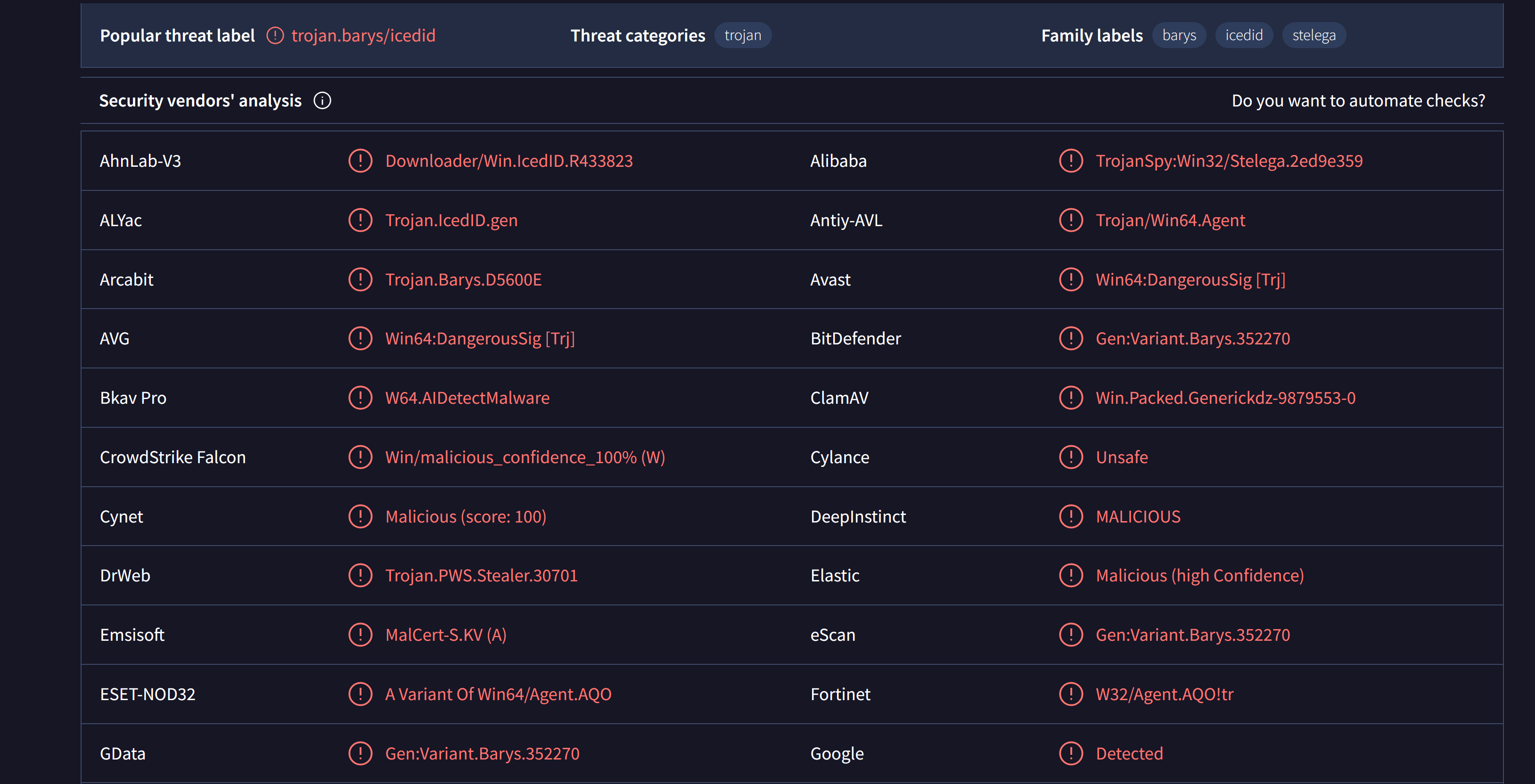Select the stelega family label chip
This screenshot has height=784, width=1535.
pyautogui.click(x=1313, y=36)
